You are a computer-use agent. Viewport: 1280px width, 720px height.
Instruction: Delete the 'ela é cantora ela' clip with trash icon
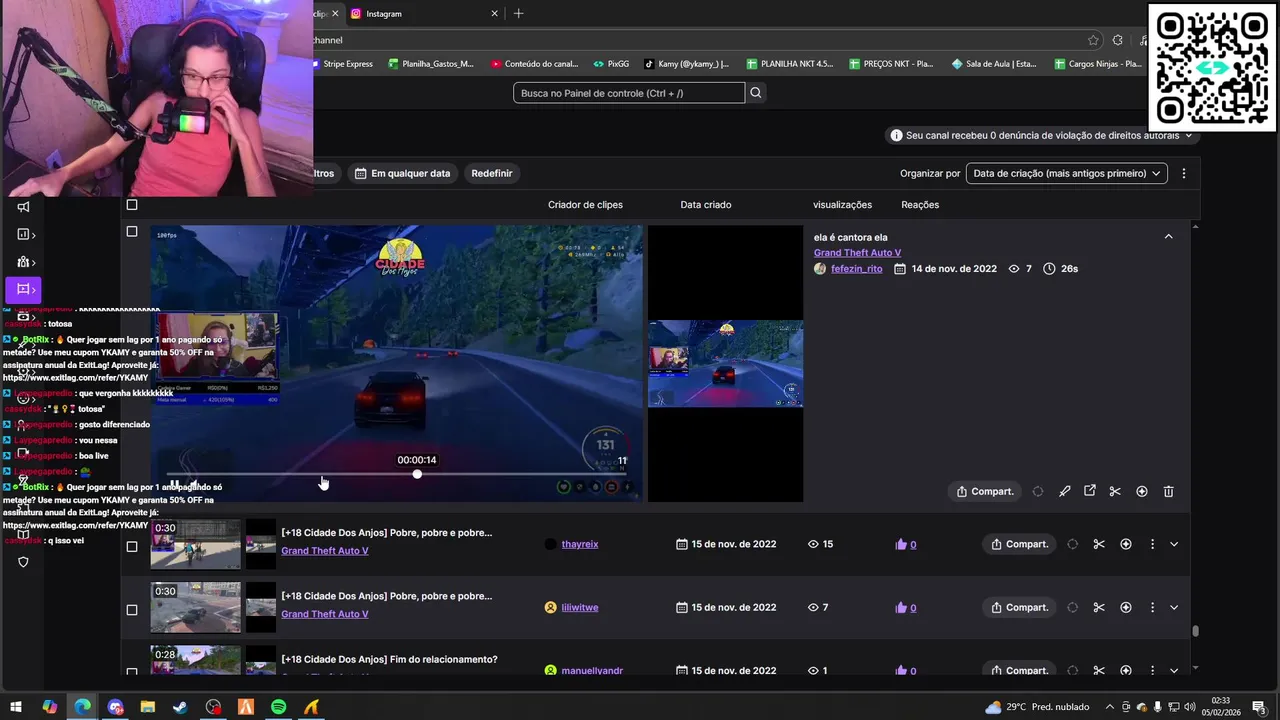point(1168,491)
